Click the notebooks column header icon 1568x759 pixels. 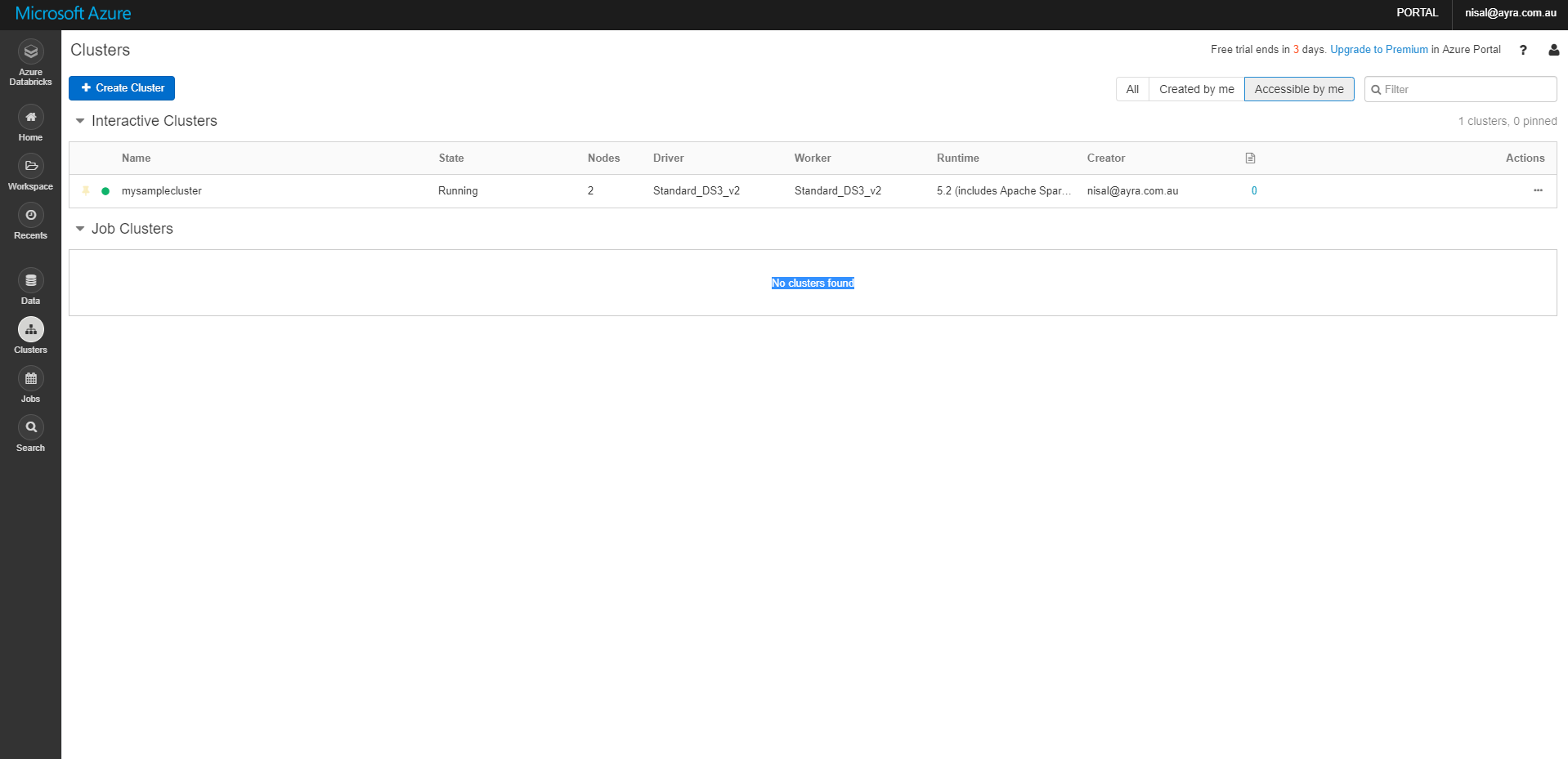point(1250,158)
